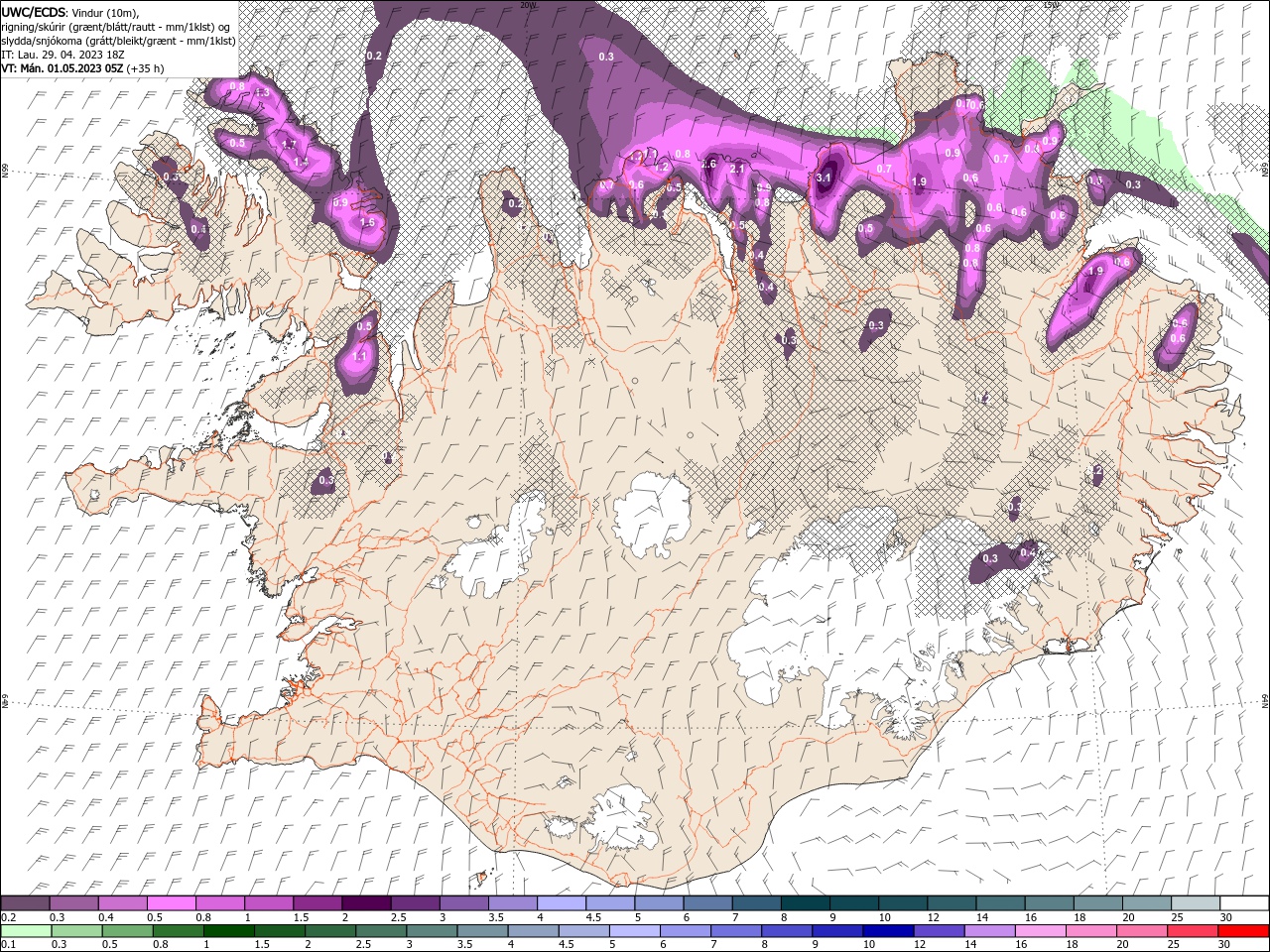The height and width of the screenshot is (952, 1270).
Task: Click the medium green 0.5 swatch in the lower scale
Action: click(x=127, y=931)
